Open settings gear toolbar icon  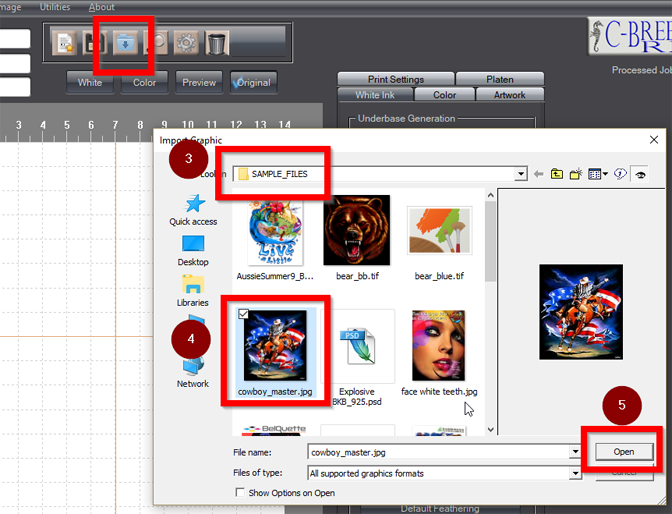[x=186, y=43]
